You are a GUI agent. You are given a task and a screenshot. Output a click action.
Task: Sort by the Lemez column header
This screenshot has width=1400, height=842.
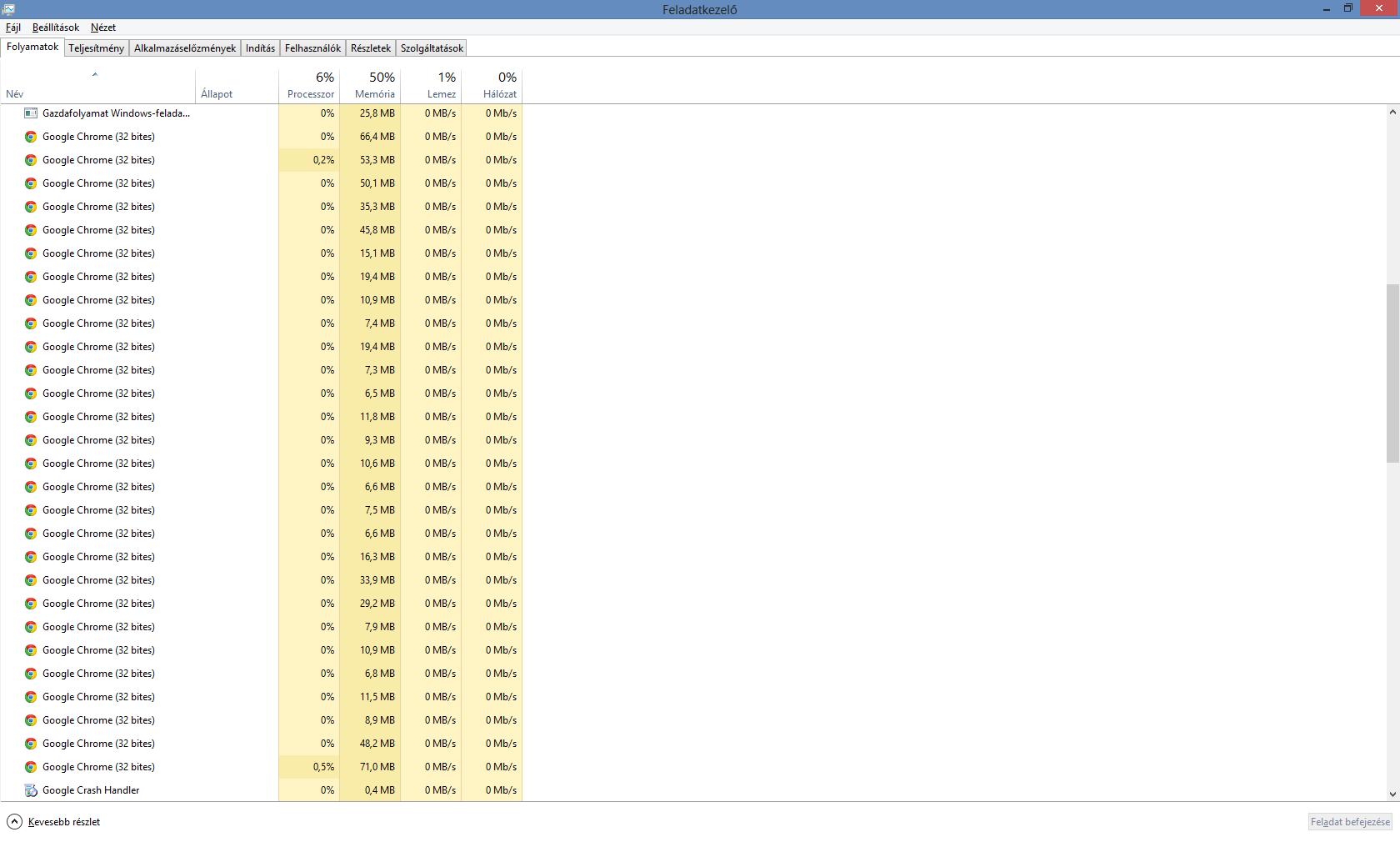pos(431,86)
